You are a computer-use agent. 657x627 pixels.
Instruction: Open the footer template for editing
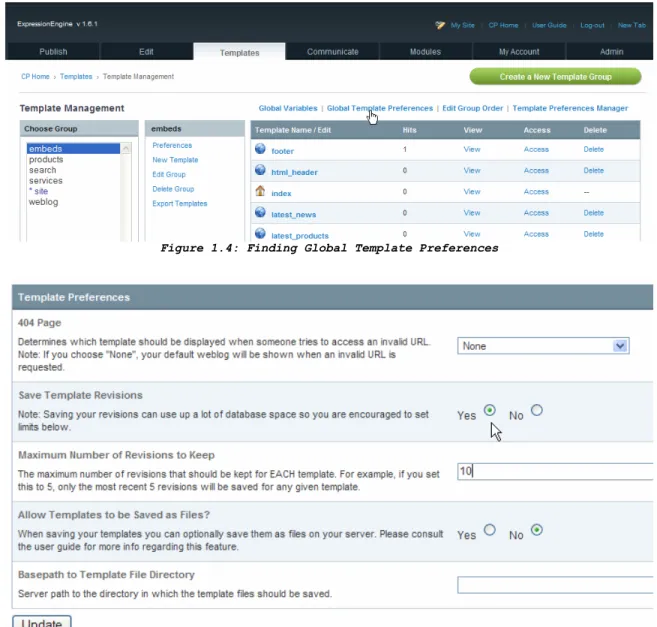coord(282,151)
